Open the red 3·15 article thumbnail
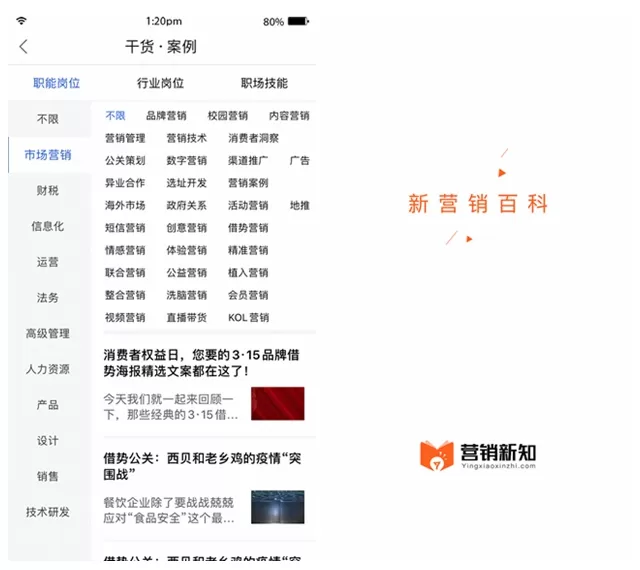The image size is (640, 570). click(278, 403)
